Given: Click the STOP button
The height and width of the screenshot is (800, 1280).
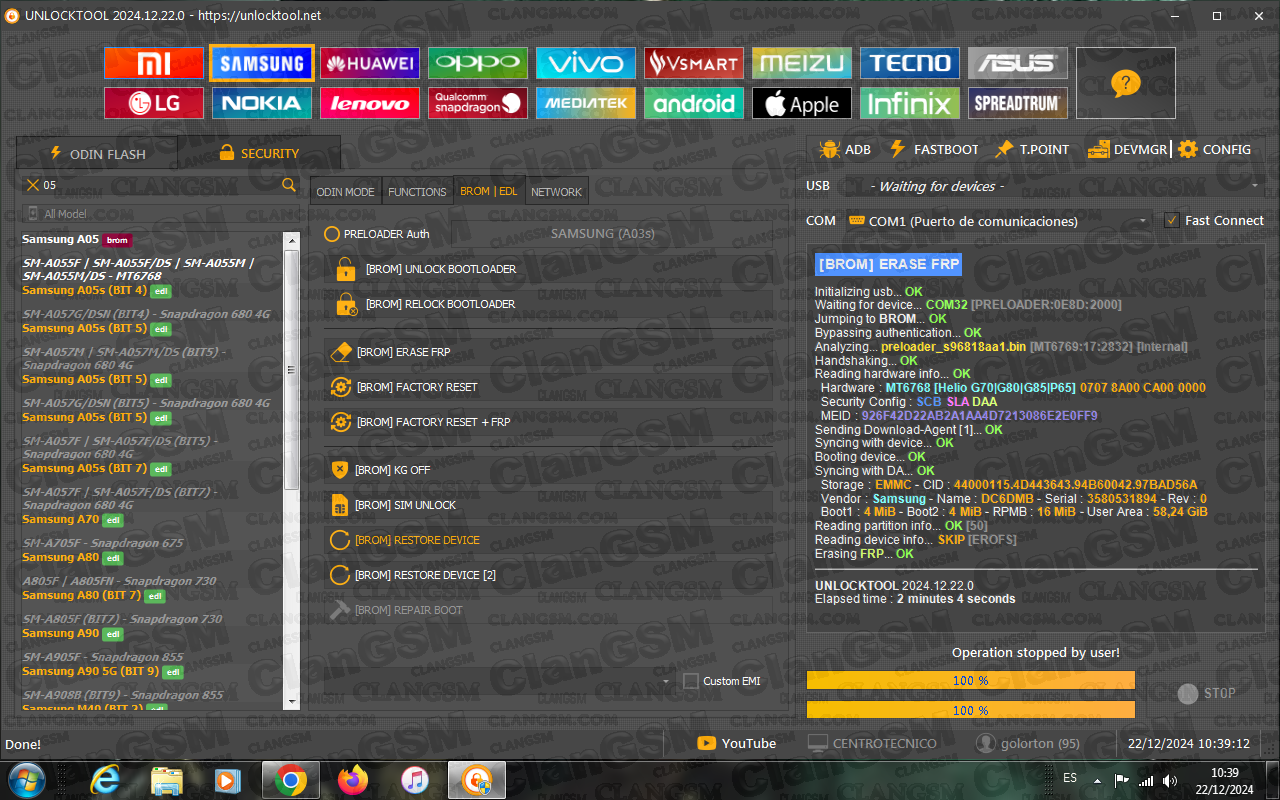Looking at the screenshot, I should [x=1206, y=693].
